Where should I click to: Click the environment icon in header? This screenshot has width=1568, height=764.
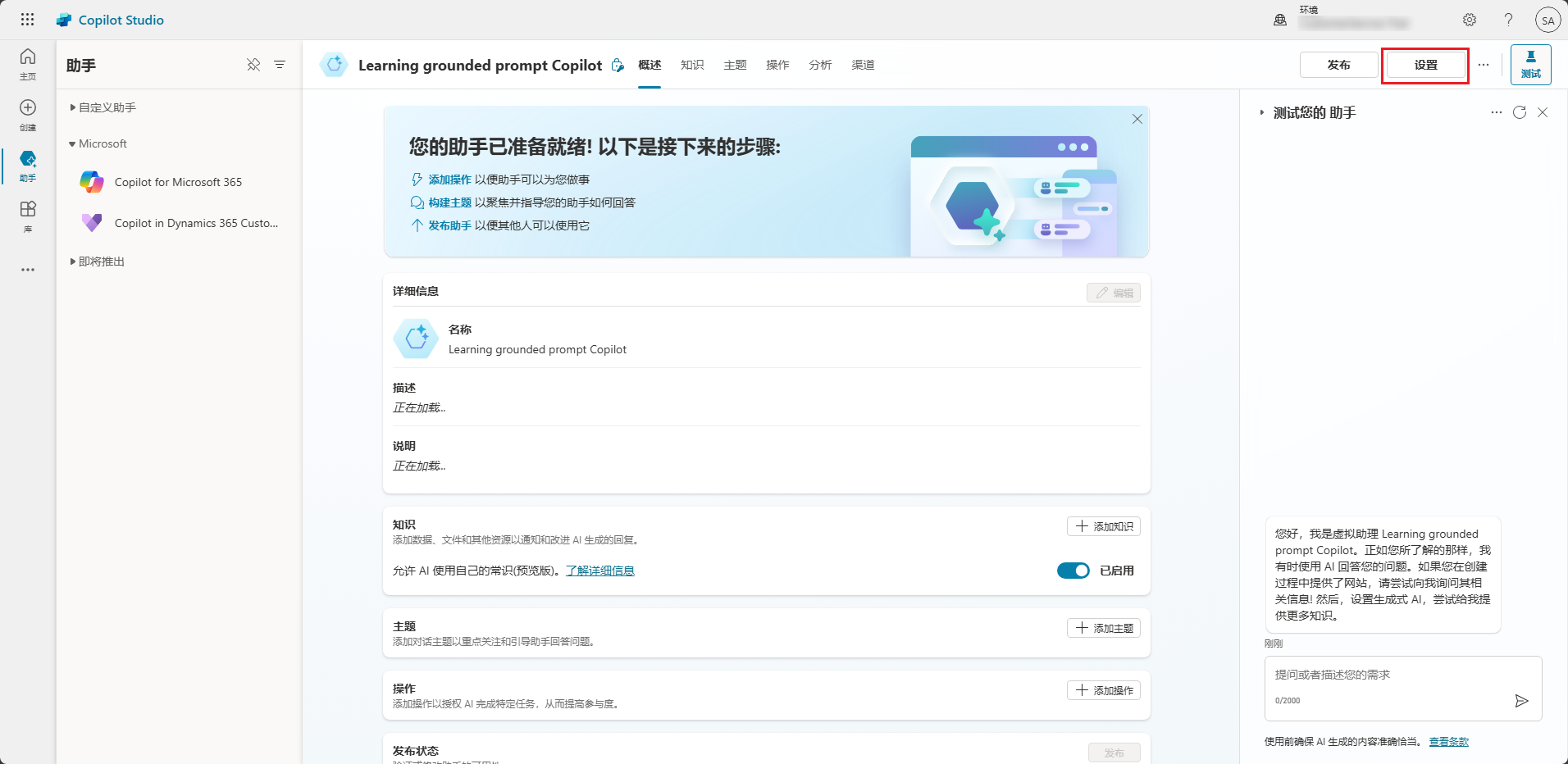[x=1280, y=20]
